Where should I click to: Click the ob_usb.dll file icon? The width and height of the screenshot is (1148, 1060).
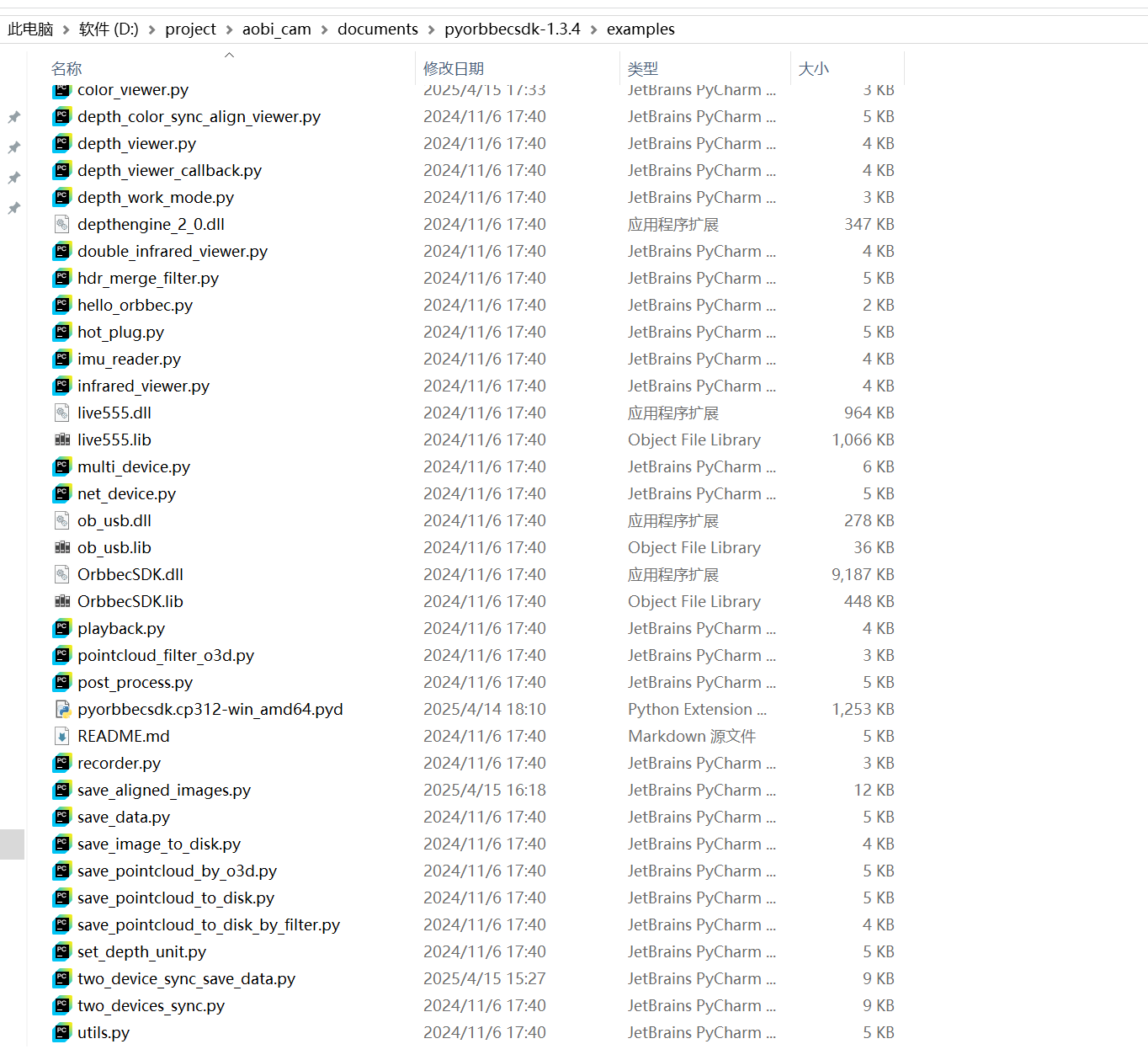[62, 520]
